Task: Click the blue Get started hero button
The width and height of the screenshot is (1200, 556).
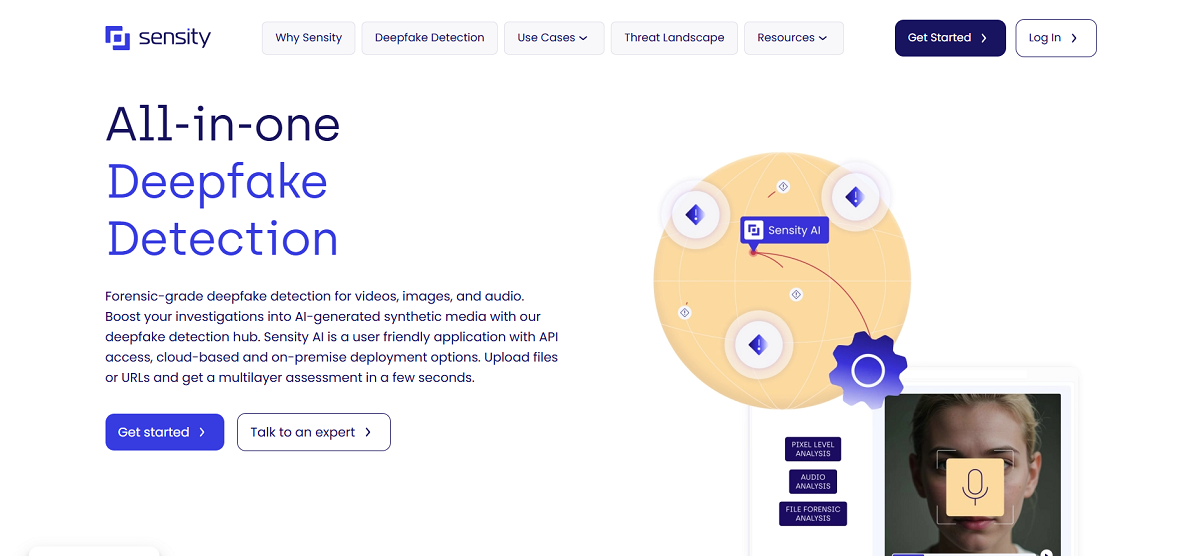Action: (x=164, y=432)
